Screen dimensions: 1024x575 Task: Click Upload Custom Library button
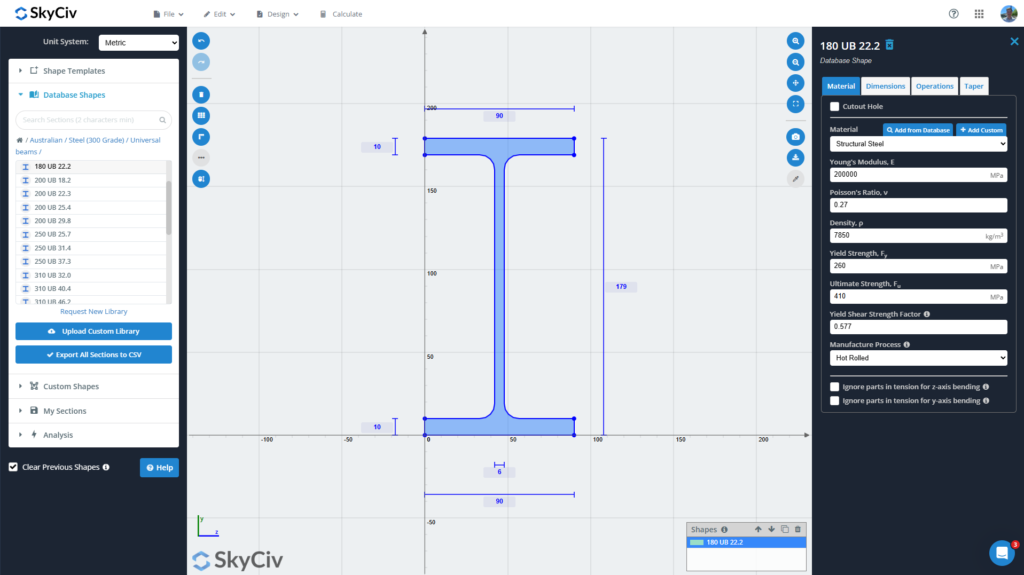[93, 331]
